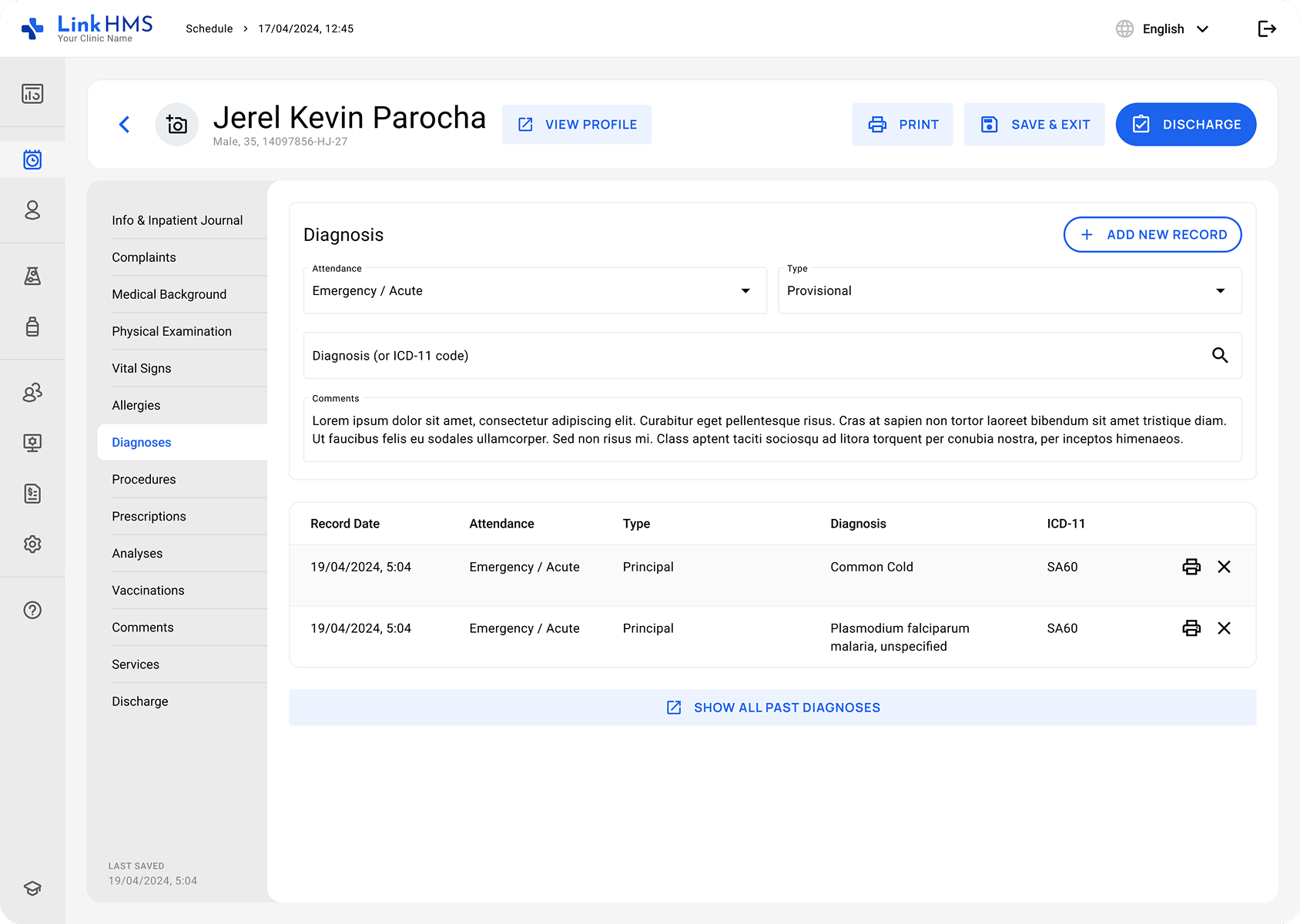
Task: Open the dashboard icon in left sidebar
Action: 32,94
